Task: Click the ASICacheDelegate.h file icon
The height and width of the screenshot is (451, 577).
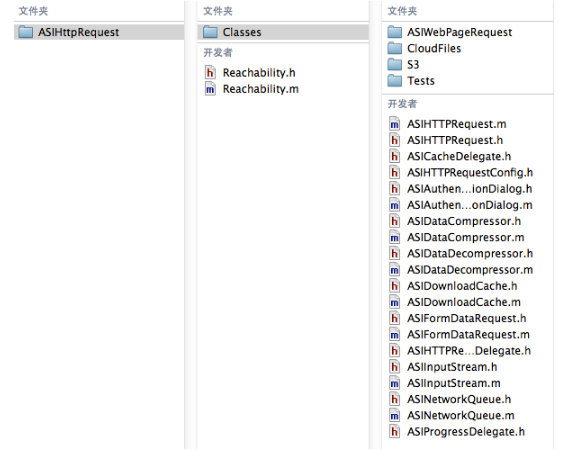Action: 394,156
